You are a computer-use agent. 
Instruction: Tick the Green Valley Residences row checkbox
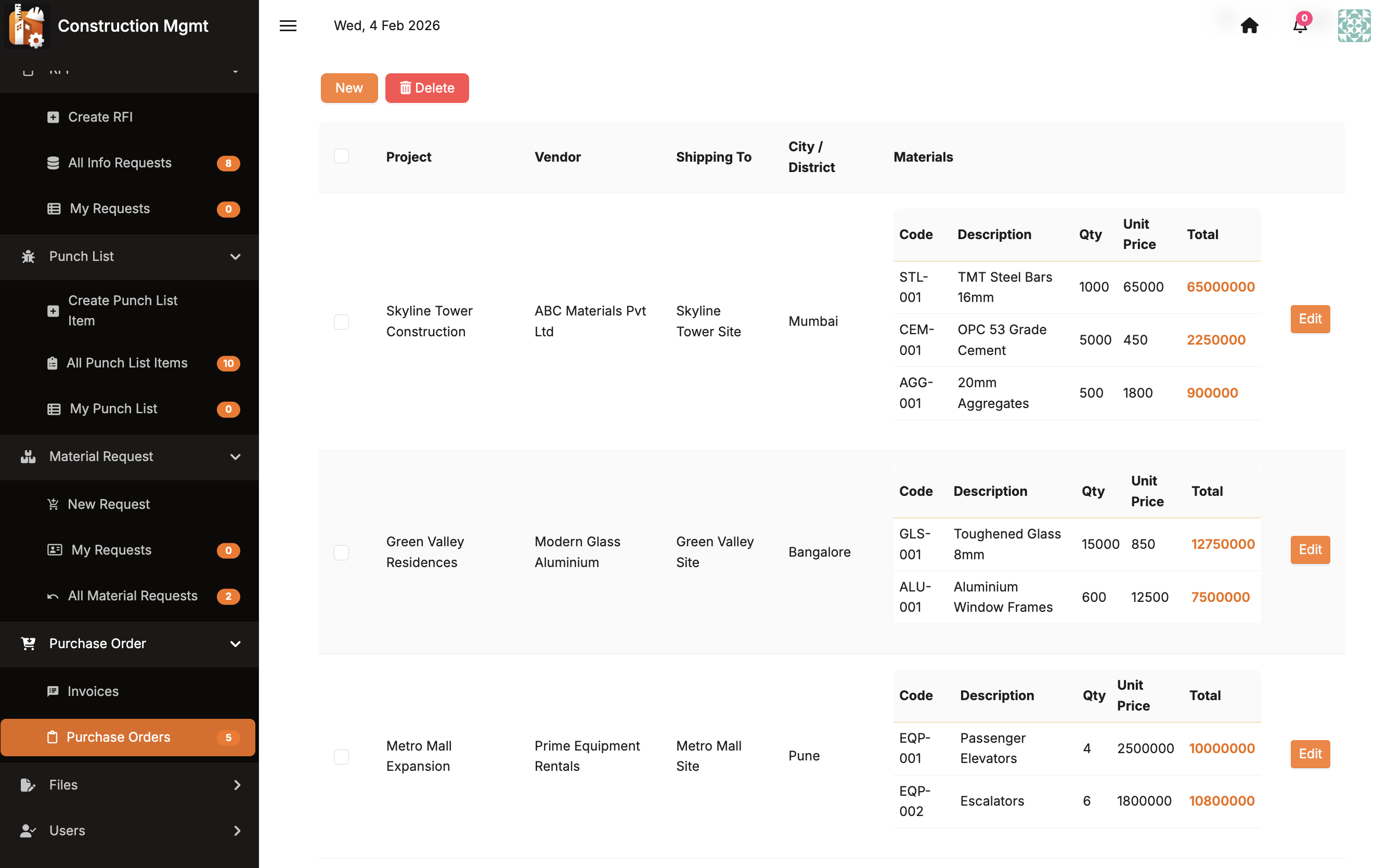[x=341, y=553]
